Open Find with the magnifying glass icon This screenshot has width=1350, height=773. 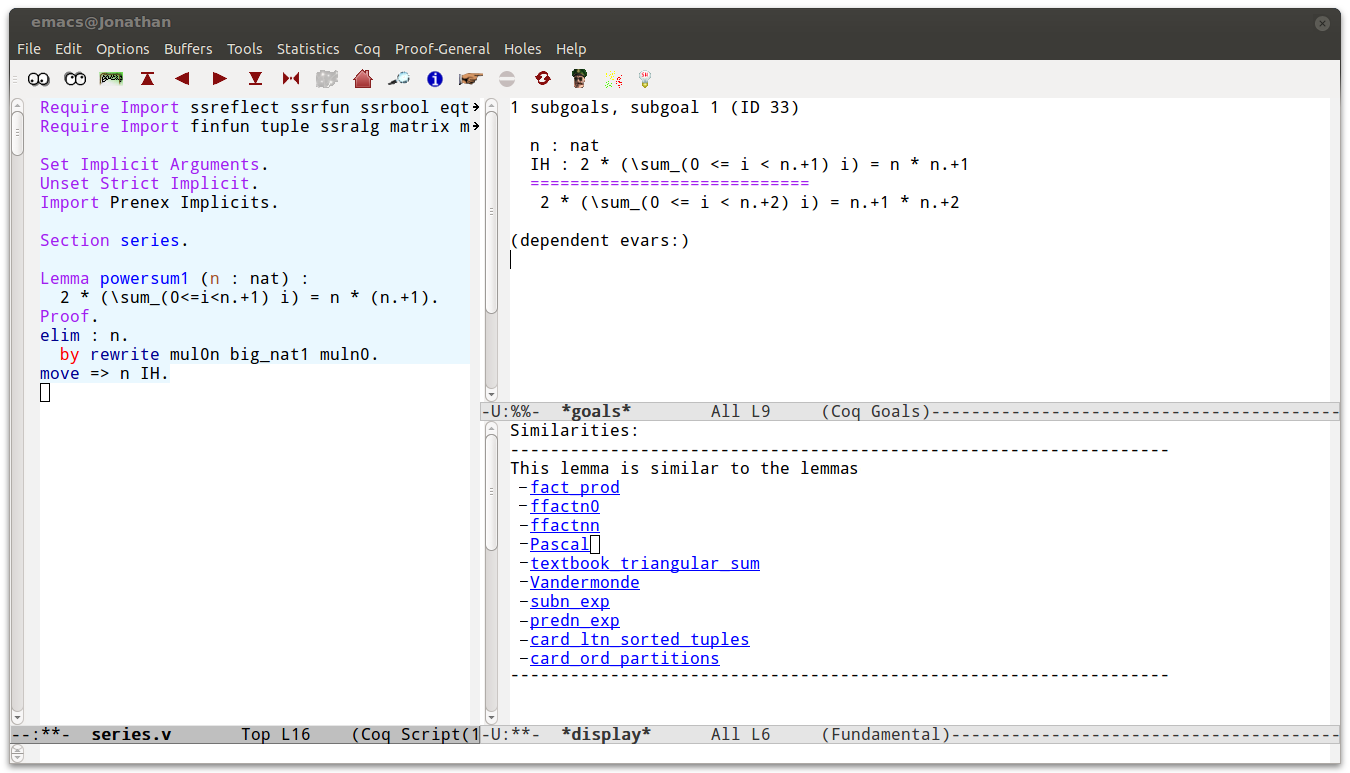[399, 78]
